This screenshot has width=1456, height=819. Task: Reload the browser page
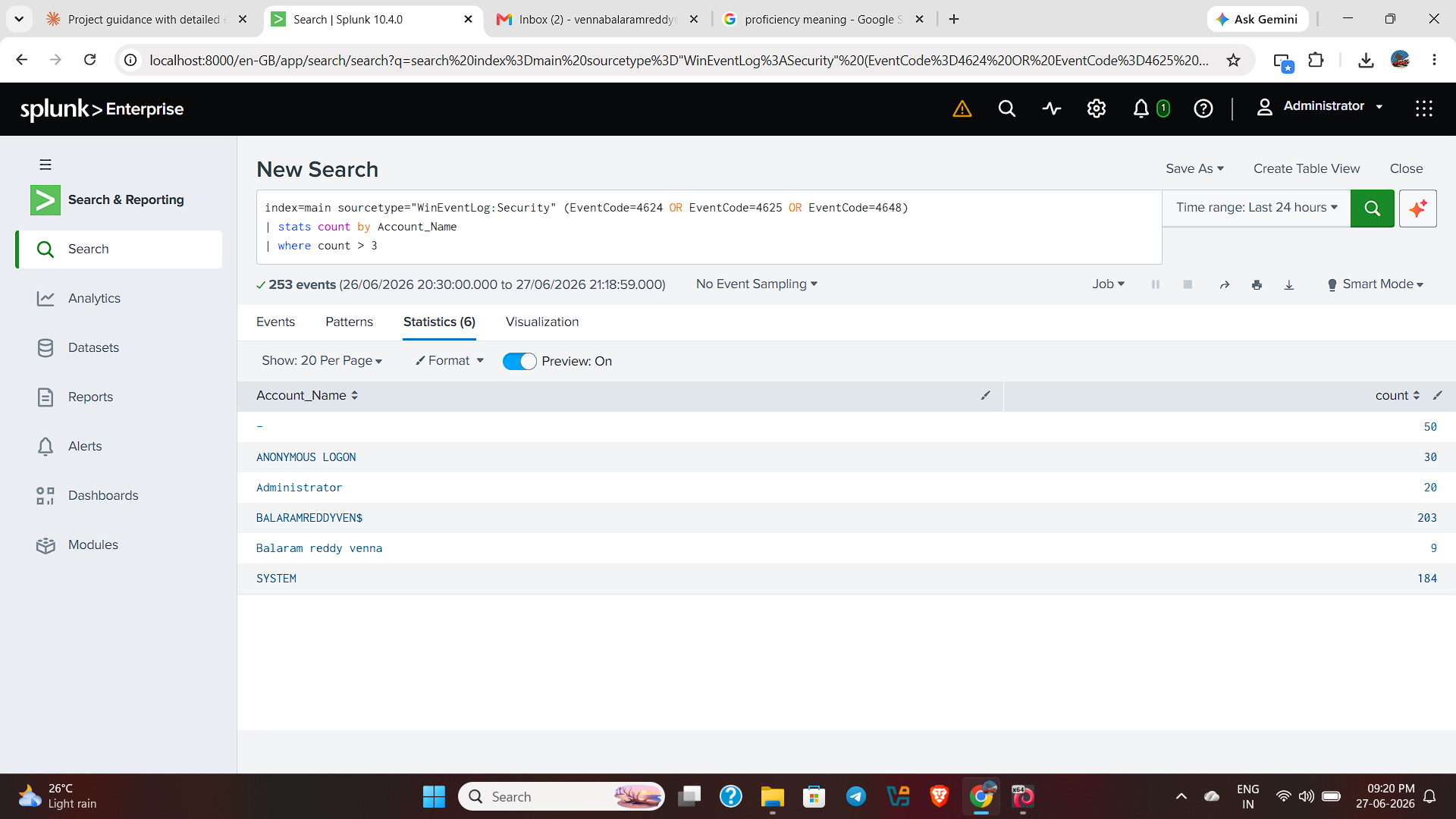click(x=89, y=60)
